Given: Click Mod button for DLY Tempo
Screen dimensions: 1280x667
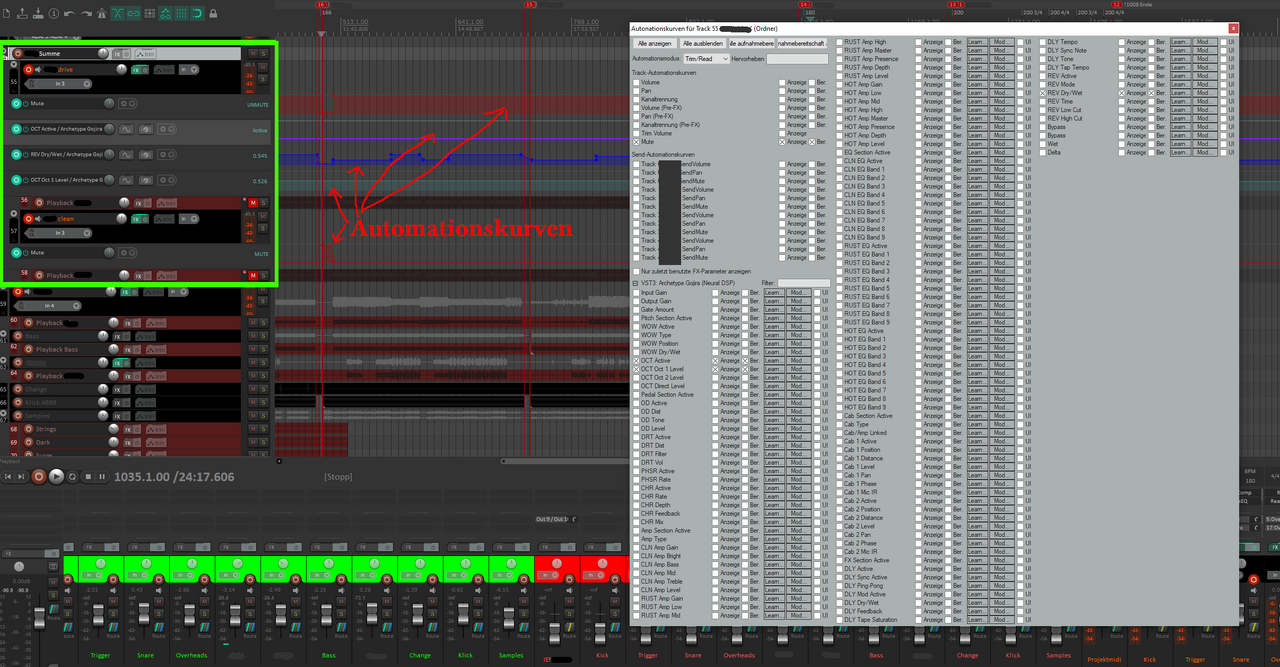Looking at the screenshot, I should click(x=1205, y=42).
